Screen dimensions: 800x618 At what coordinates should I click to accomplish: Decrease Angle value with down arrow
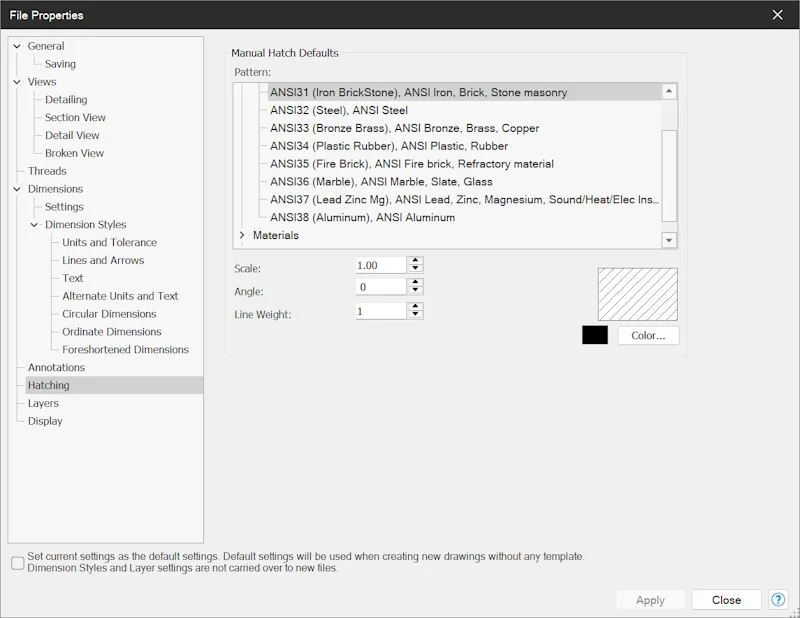click(x=415, y=290)
